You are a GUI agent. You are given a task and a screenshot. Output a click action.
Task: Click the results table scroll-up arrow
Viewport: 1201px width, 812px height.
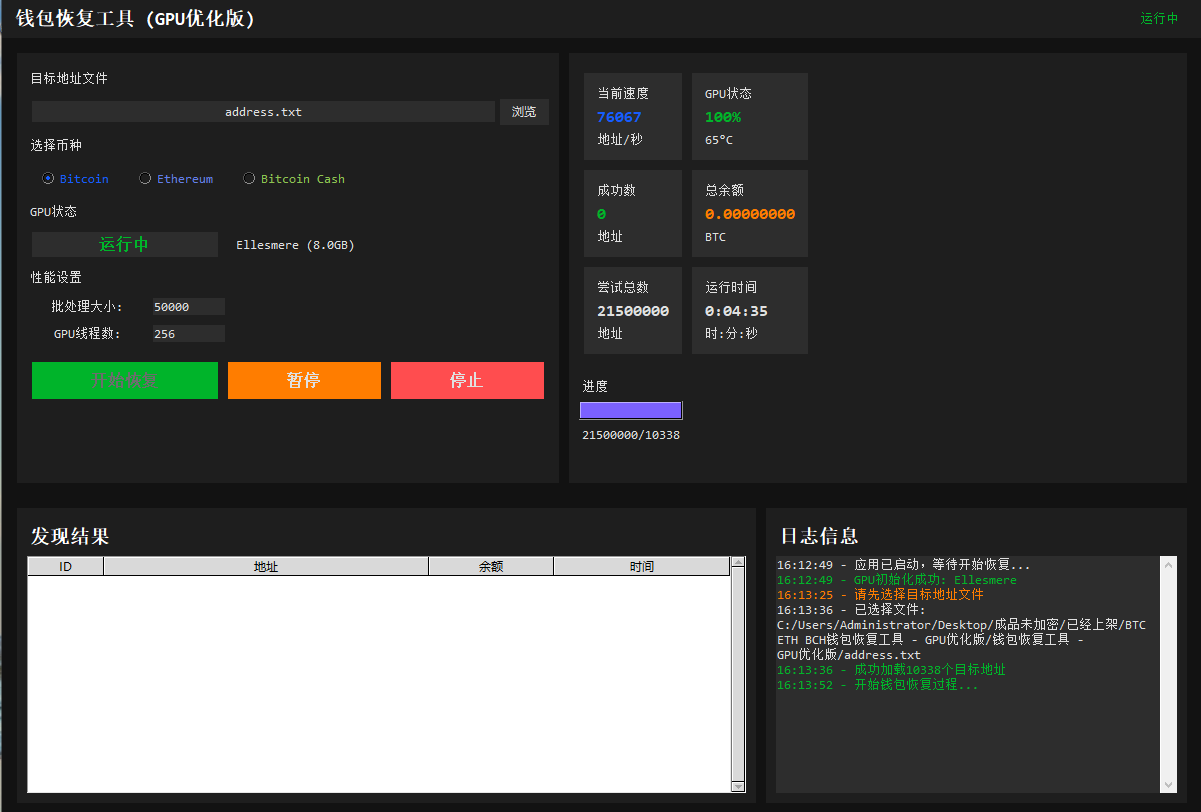pyautogui.click(x=738, y=563)
